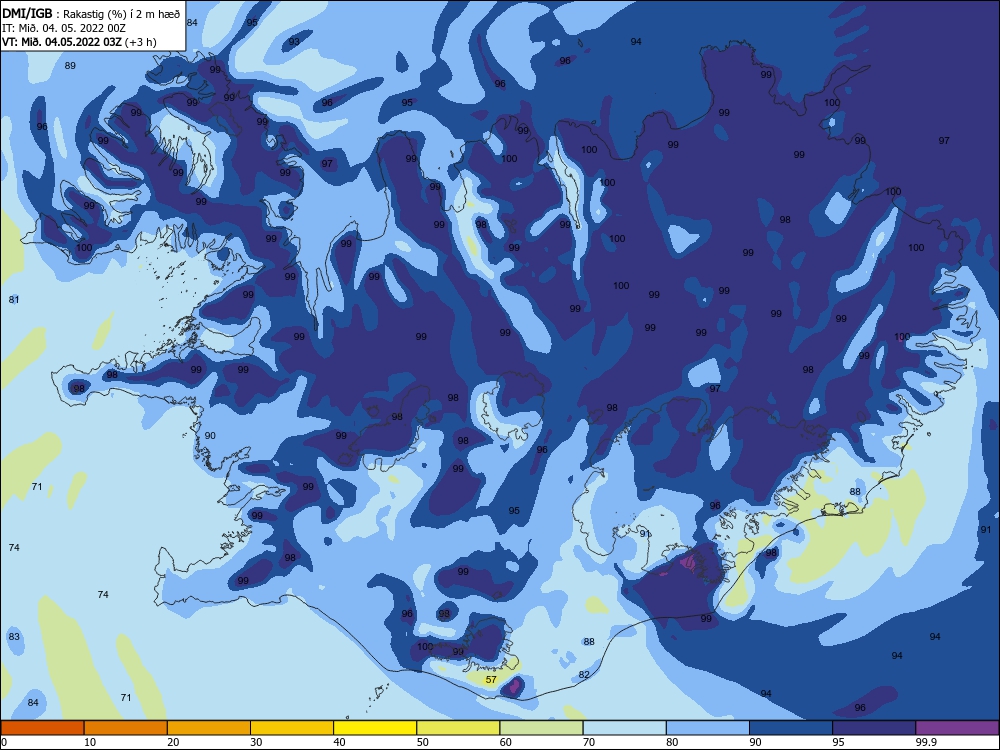Viewport: 1000px width, 750px height.
Task: Click the legend tick label '70'
Action: (589, 742)
